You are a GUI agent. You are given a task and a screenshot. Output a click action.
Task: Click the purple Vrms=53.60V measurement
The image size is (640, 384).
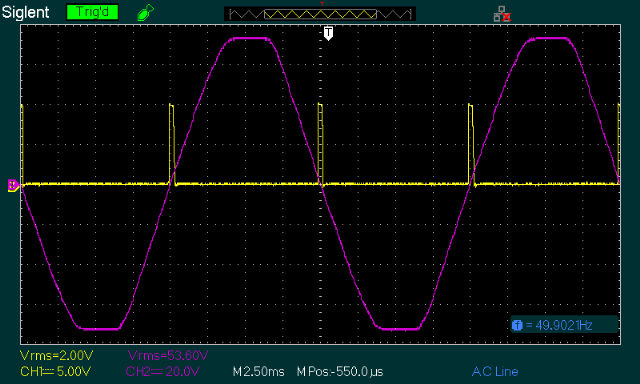tap(168, 355)
